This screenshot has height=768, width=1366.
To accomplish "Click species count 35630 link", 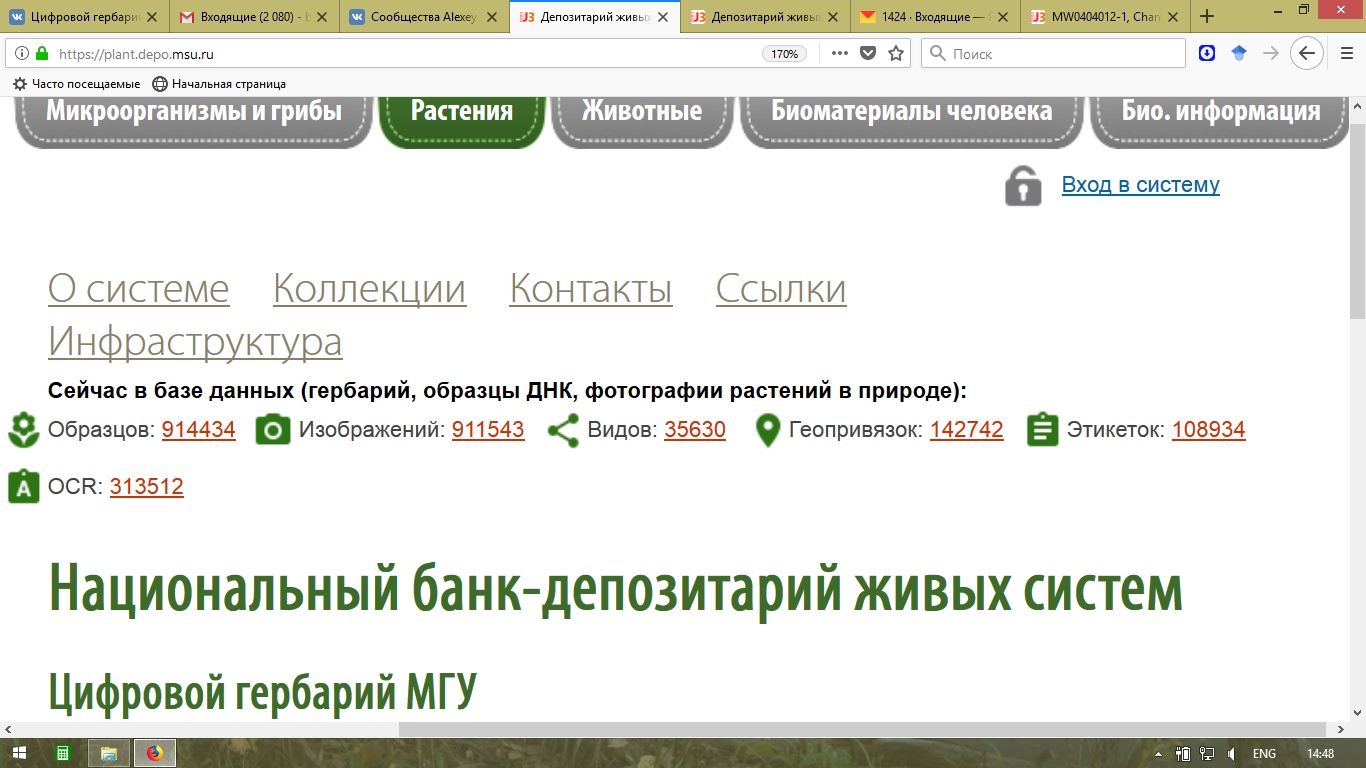I will [x=695, y=430].
